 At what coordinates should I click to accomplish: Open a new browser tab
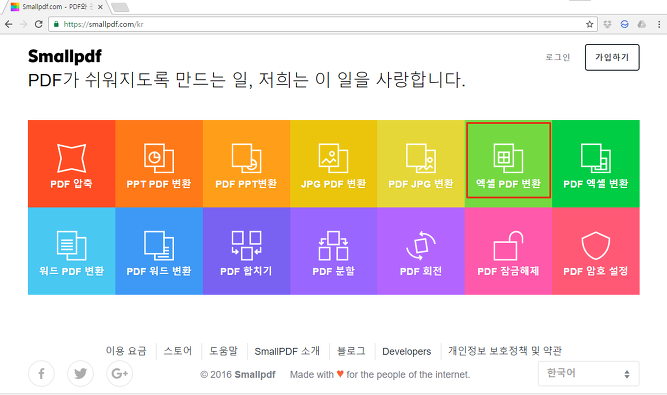point(120,7)
